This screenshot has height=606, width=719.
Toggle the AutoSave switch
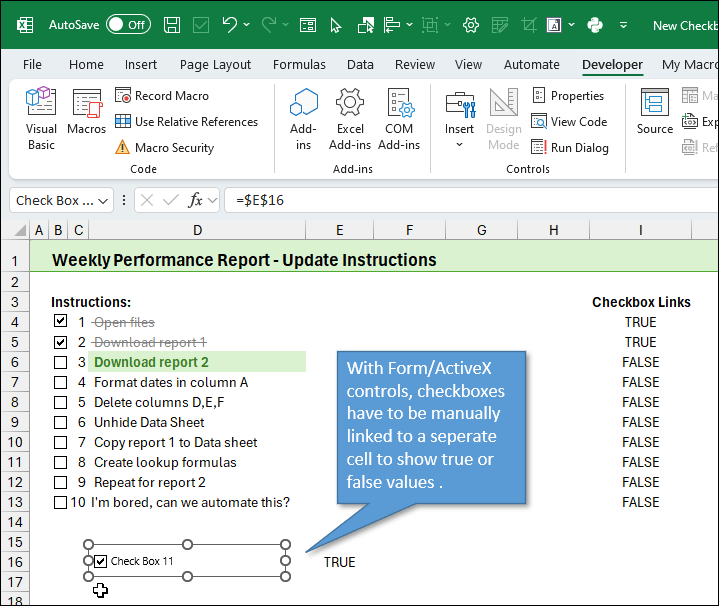click(128, 25)
